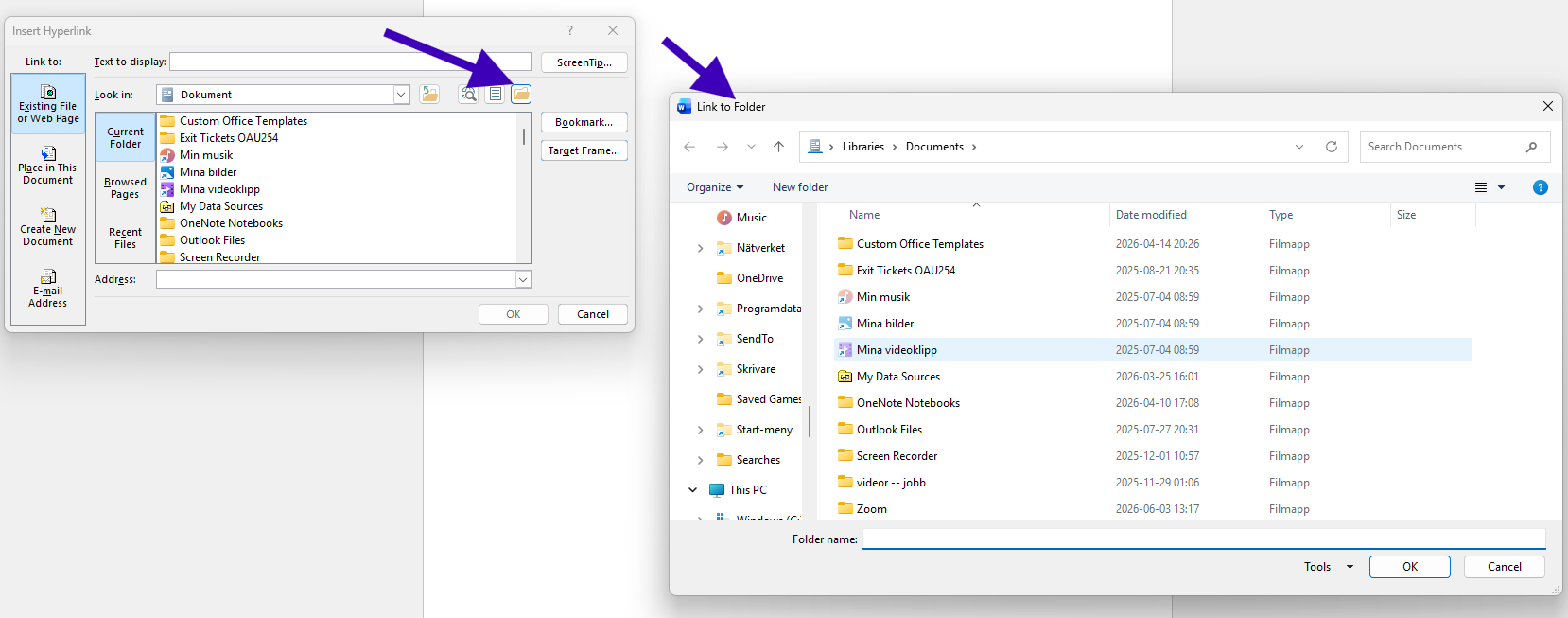Select Place in This Document option
This screenshot has height=618, width=1568.
pyautogui.click(x=48, y=166)
